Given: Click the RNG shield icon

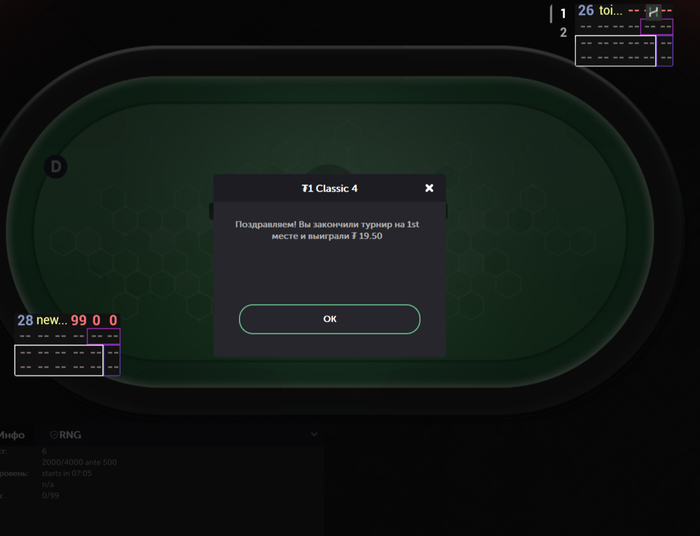Looking at the screenshot, I should [x=54, y=435].
